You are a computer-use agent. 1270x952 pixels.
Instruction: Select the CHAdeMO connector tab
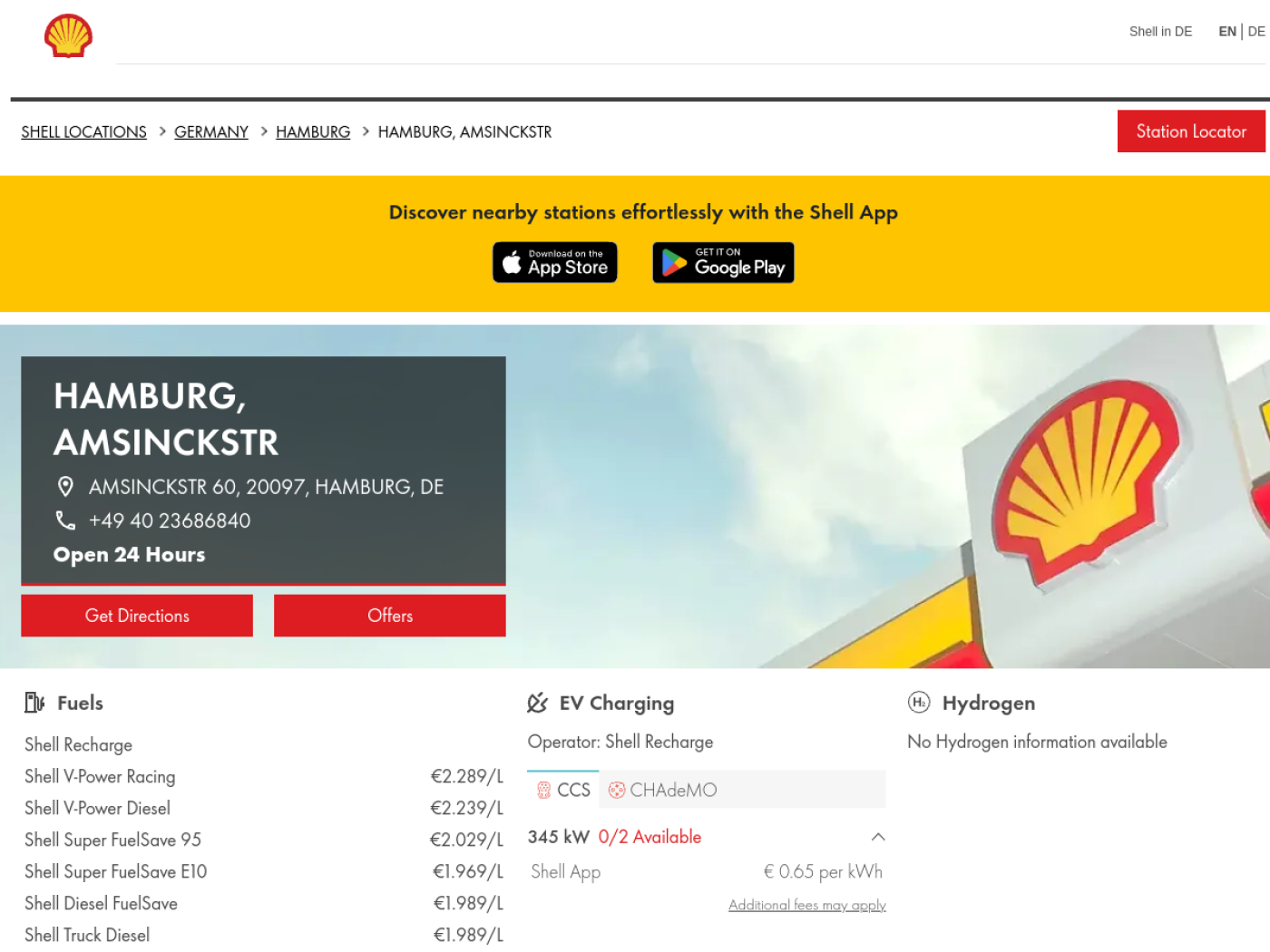pyautogui.click(x=663, y=790)
